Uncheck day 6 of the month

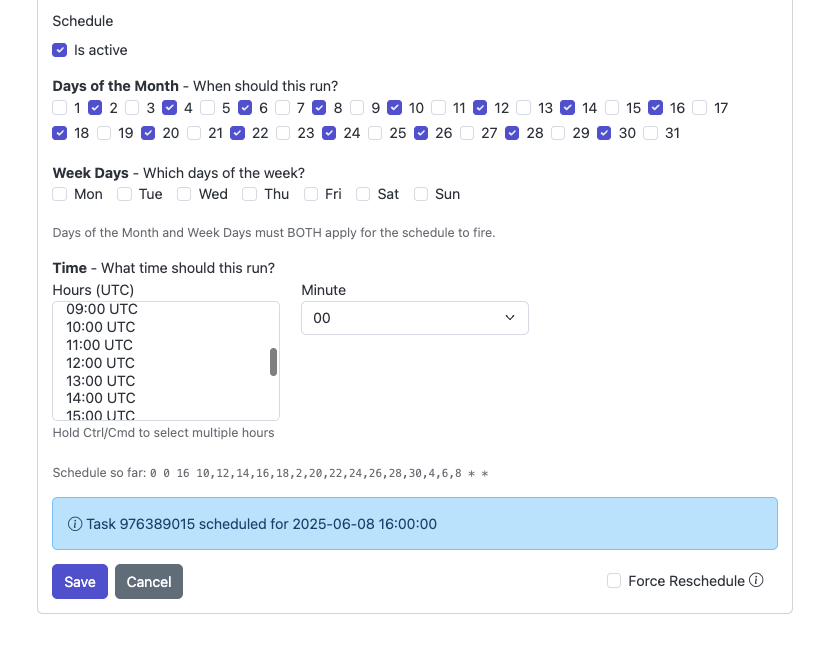pos(244,108)
